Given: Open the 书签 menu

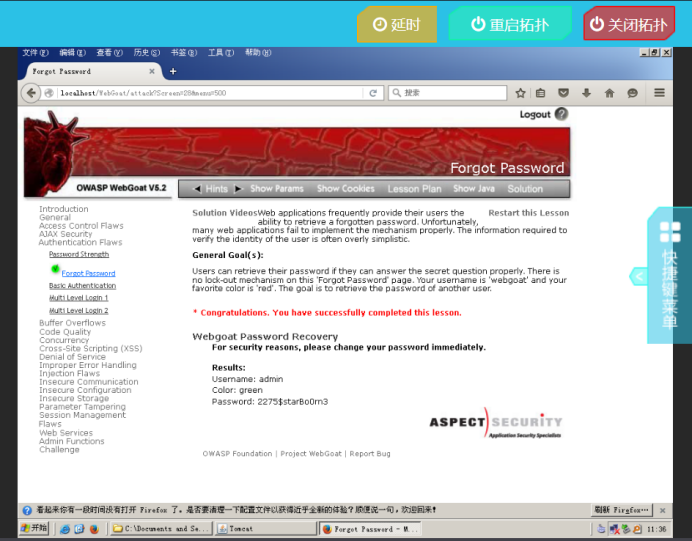Looking at the screenshot, I should [x=184, y=53].
